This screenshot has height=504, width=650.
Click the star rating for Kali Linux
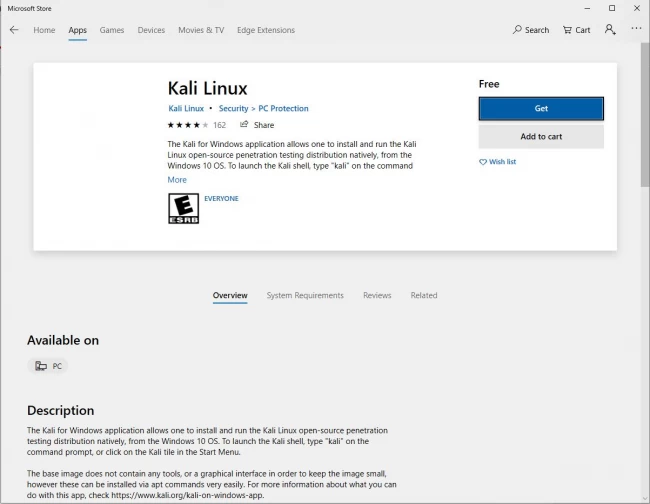point(188,125)
